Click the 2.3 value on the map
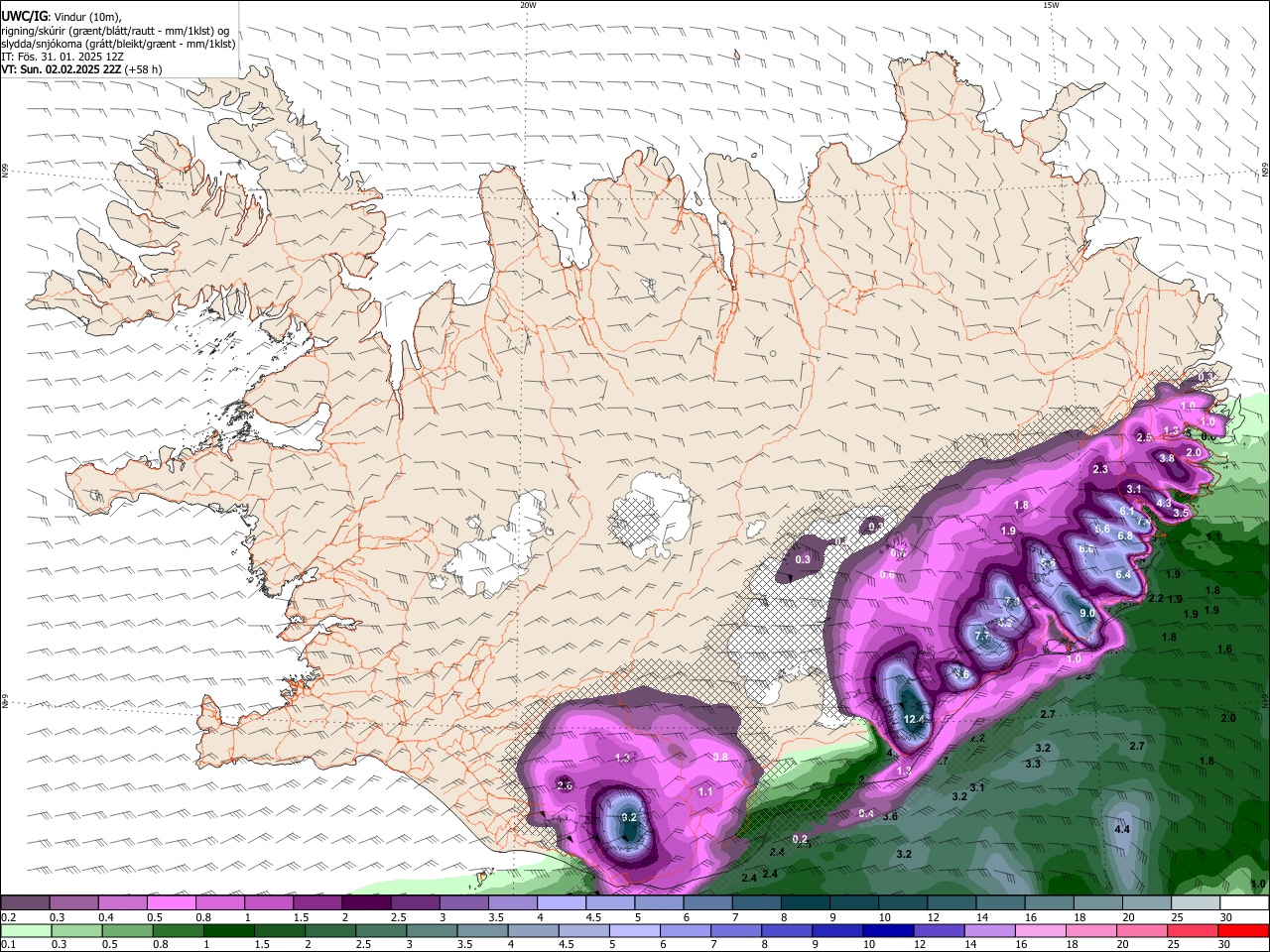Screen dimensions: 1270x952 pyautogui.click(x=1100, y=469)
